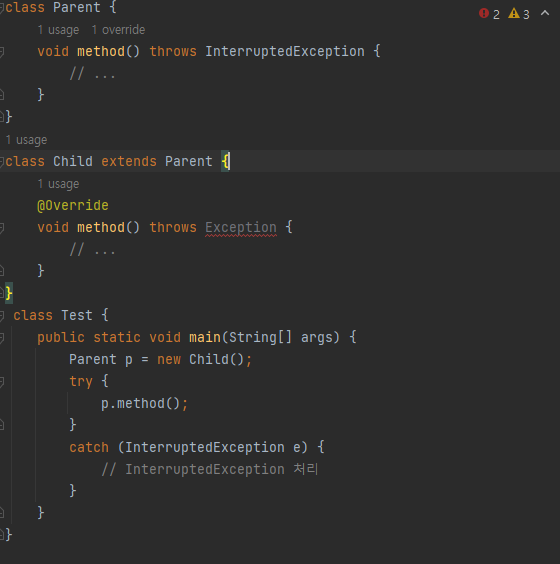Viewport: 560px width, 564px height.
Task: Fold the Test class declaration
Action: [x=2, y=316]
